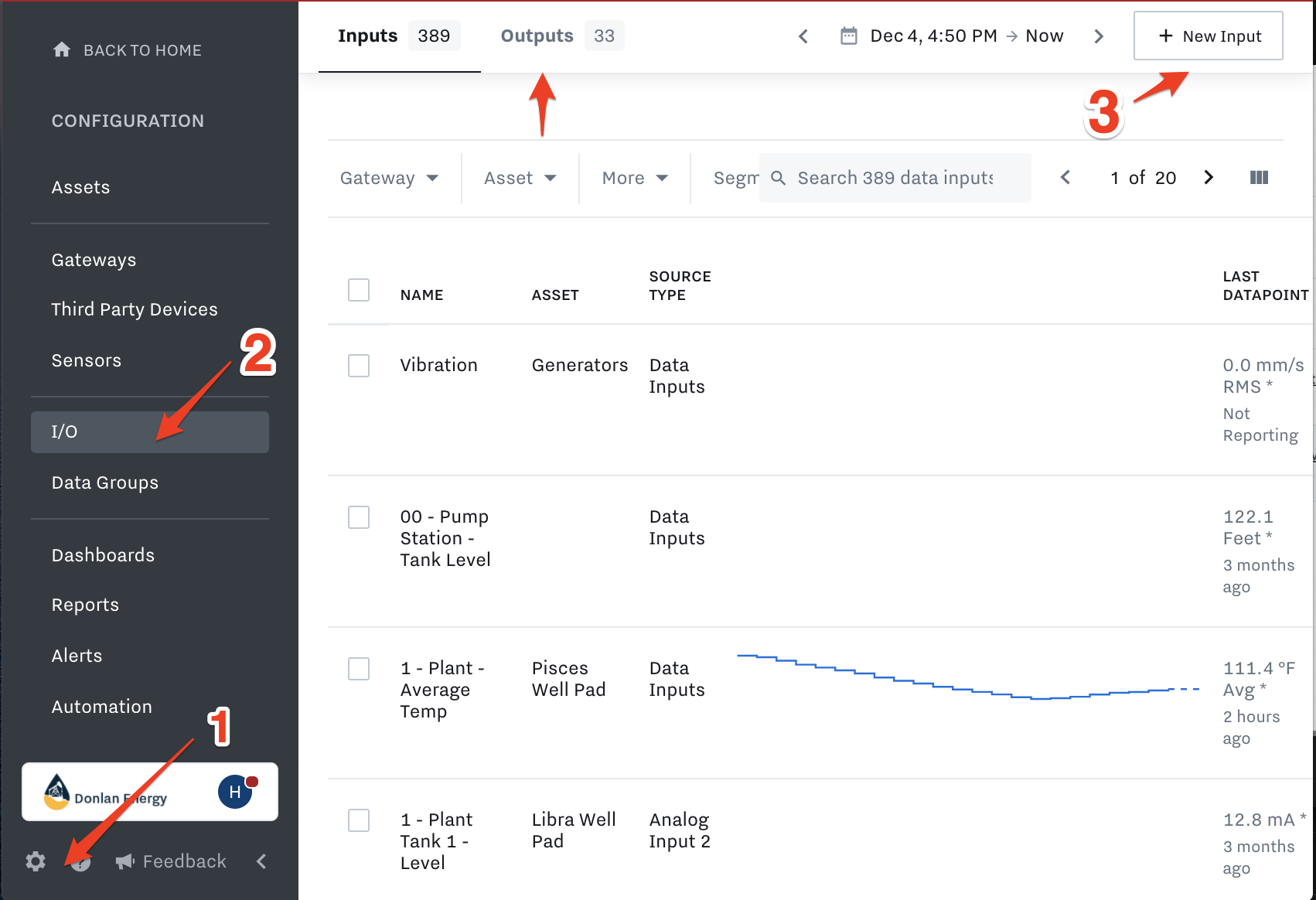Check the 1 - Plant - Average Temp checkbox
The image size is (1316, 900).
pos(359,669)
